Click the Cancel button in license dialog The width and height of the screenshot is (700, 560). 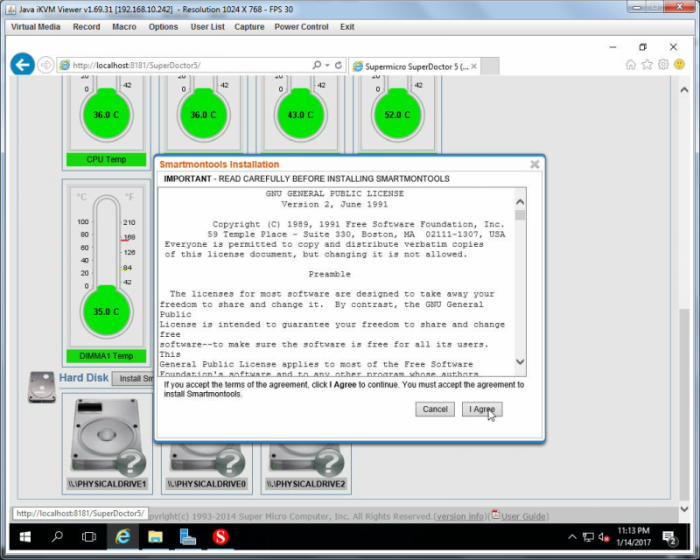coord(435,409)
